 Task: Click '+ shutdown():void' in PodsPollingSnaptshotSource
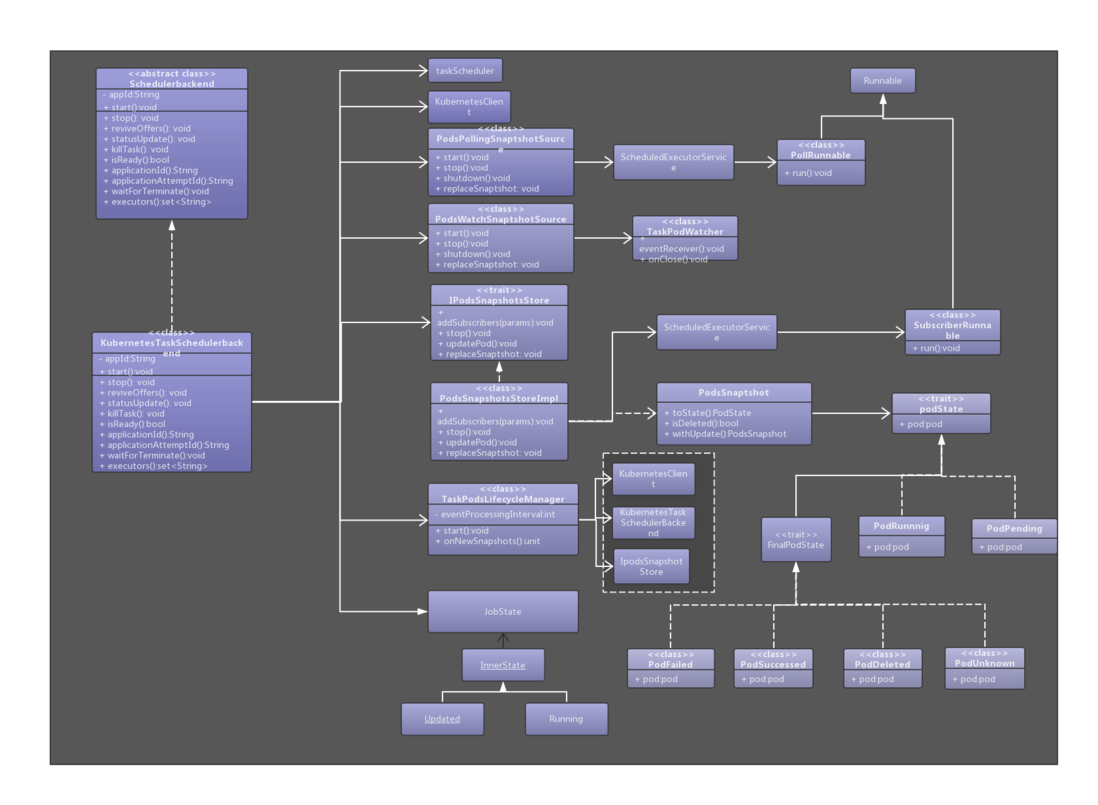click(x=473, y=178)
